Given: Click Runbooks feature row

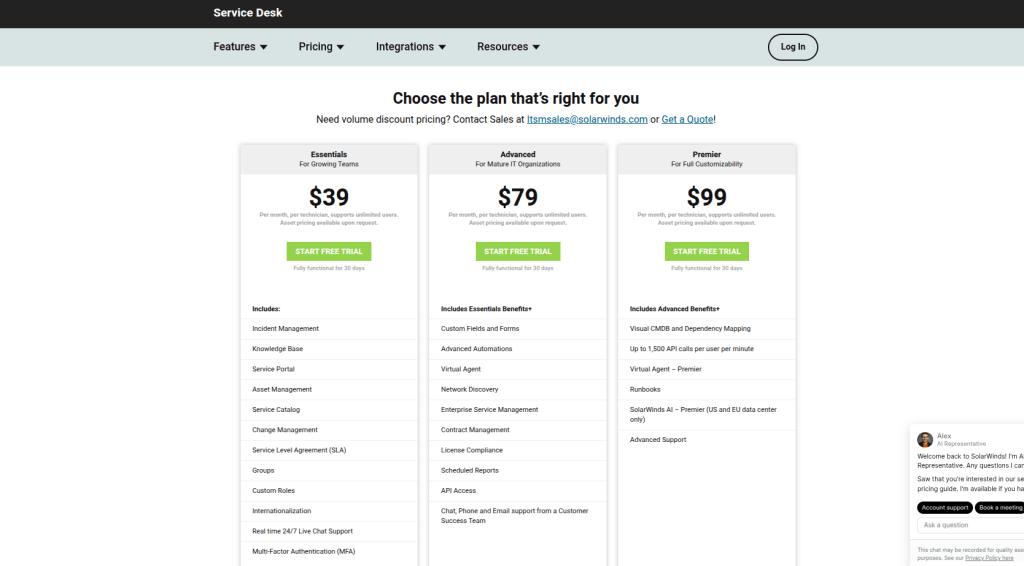Looking at the screenshot, I should 707,390.
